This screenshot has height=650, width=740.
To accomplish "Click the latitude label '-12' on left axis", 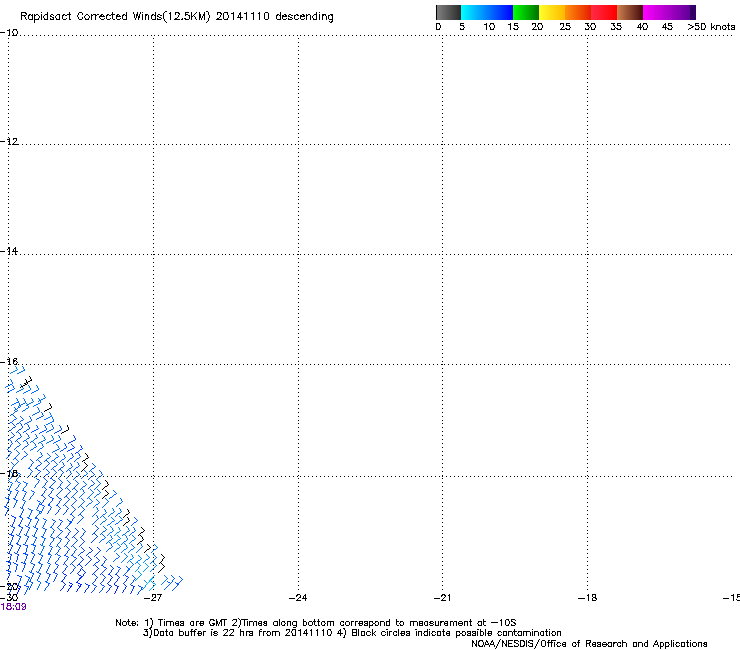I will 9,142.
